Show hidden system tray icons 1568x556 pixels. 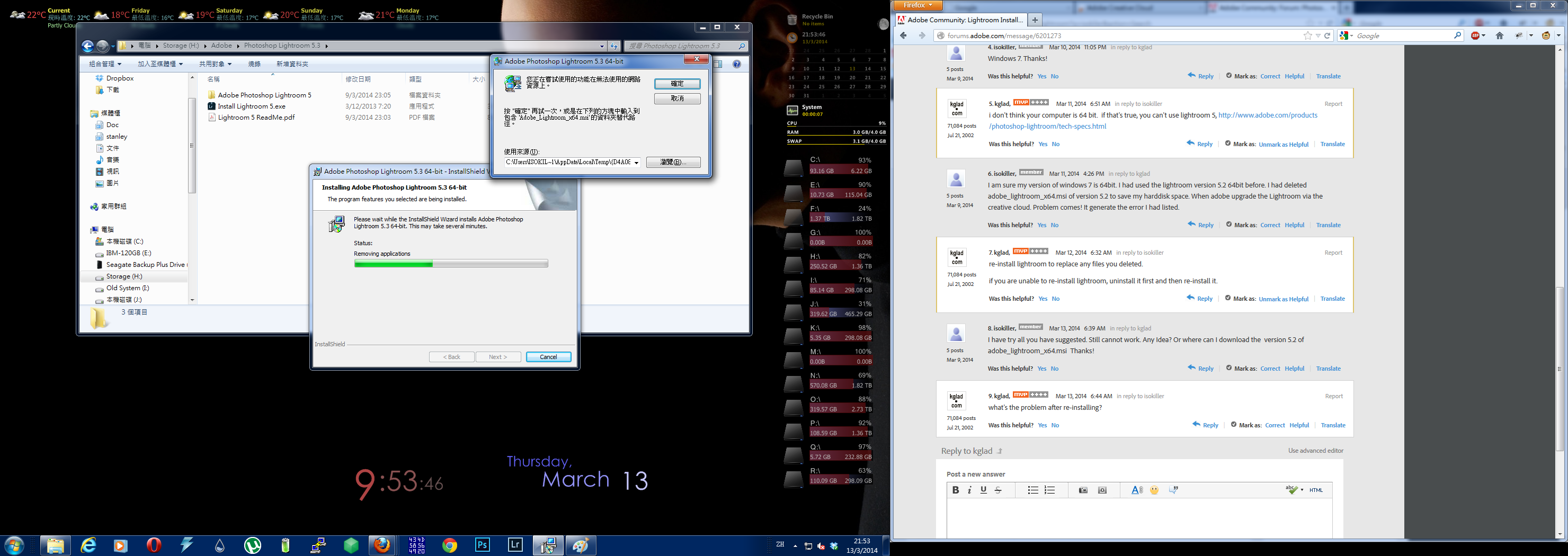pos(796,545)
